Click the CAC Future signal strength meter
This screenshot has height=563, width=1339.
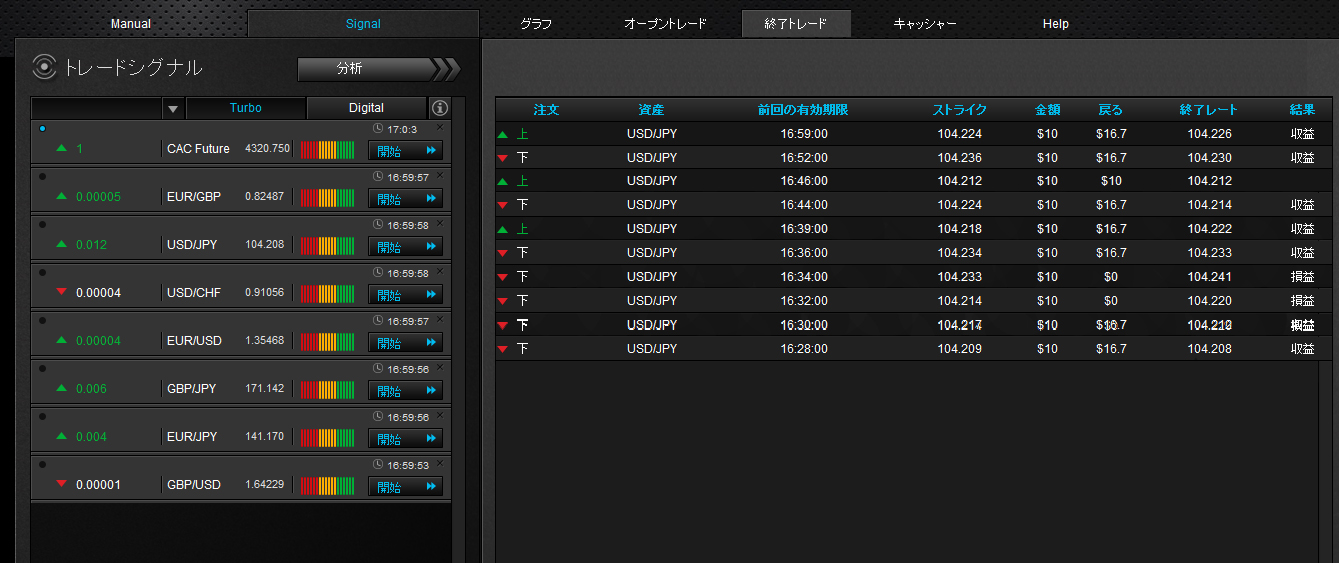coord(328,150)
